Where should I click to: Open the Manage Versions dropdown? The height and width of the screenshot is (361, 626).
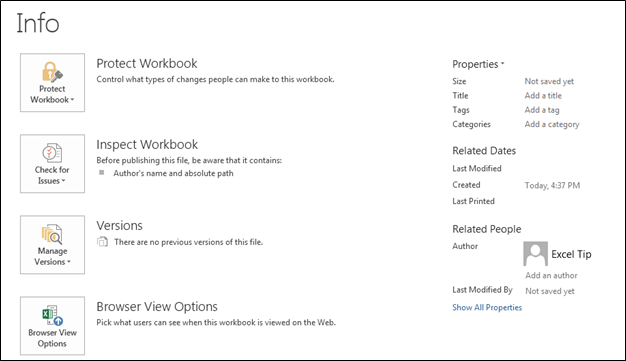point(52,245)
